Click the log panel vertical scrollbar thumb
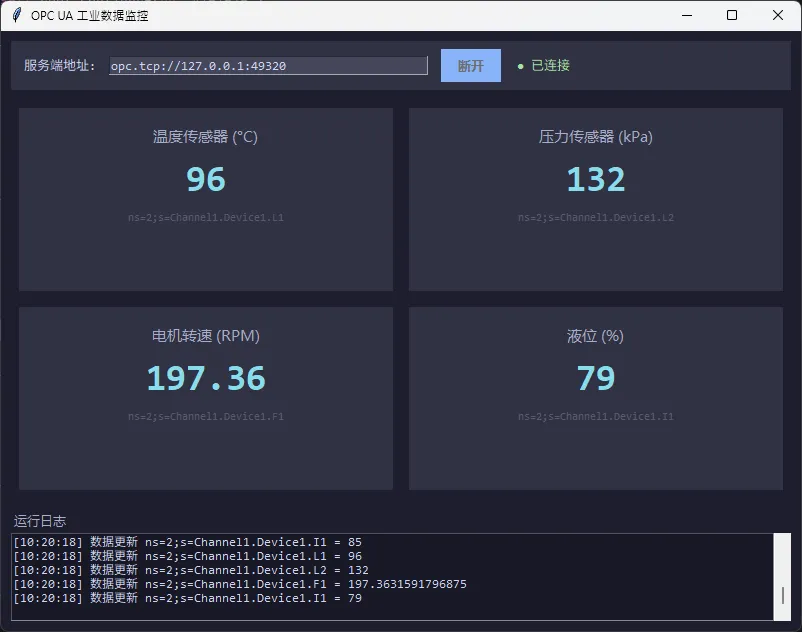This screenshot has width=802, height=632. pyautogui.click(x=783, y=596)
